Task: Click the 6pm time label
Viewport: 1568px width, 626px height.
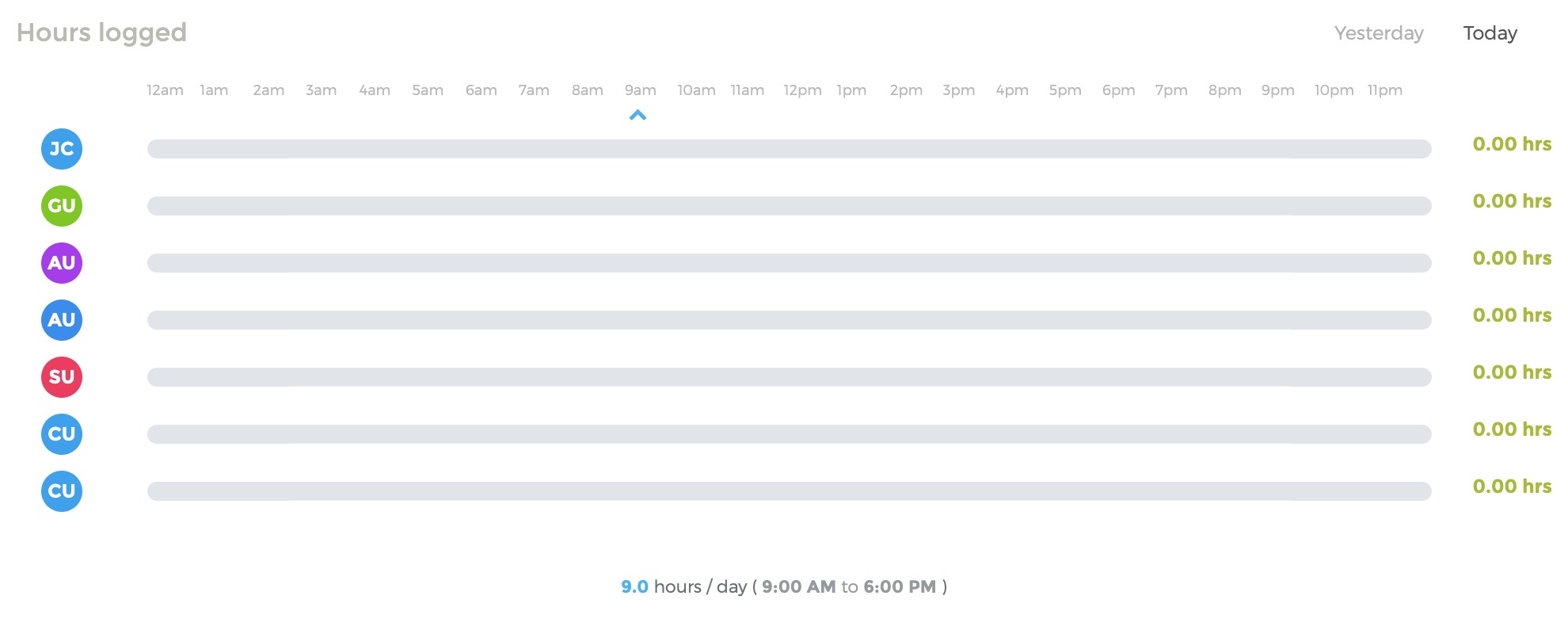Action: (1118, 90)
